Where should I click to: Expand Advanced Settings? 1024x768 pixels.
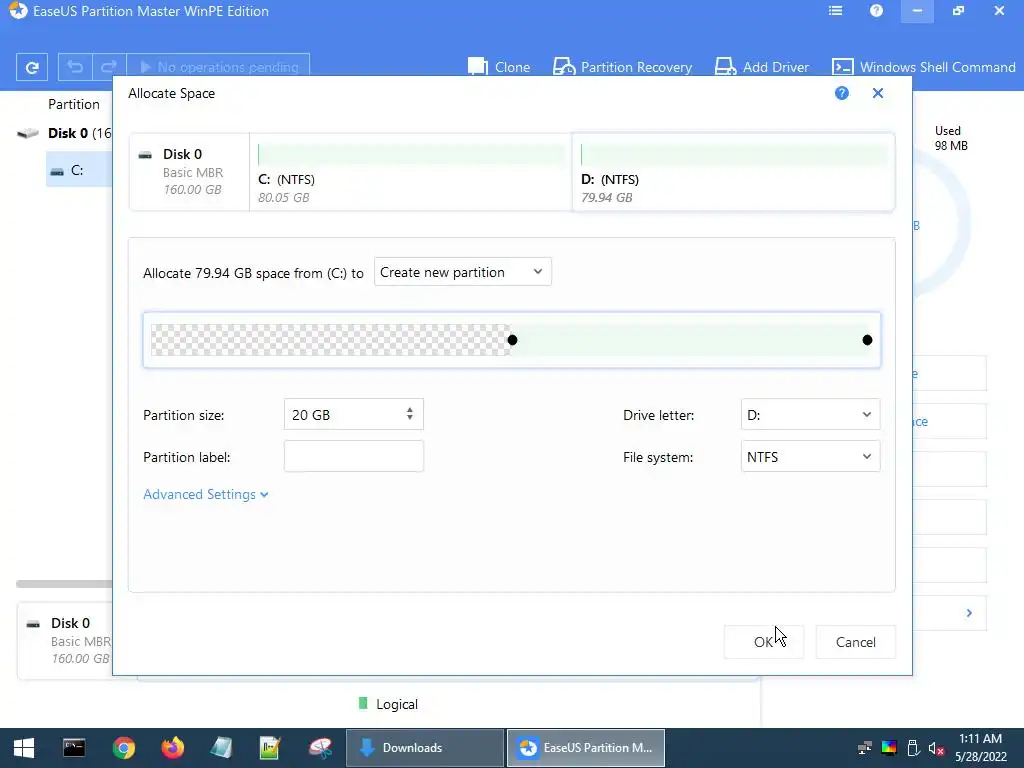point(206,494)
